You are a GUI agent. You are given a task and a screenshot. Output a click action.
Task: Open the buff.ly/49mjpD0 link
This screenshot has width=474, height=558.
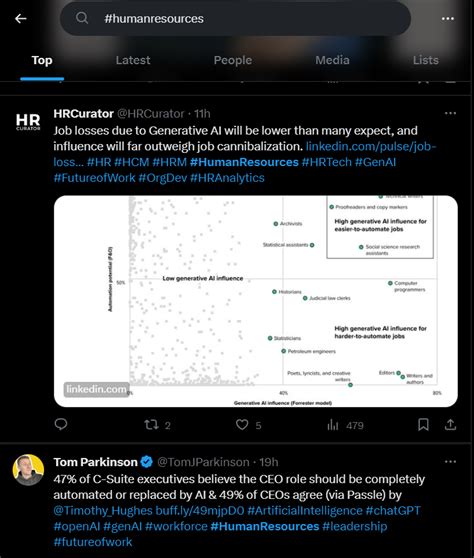[200, 511]
